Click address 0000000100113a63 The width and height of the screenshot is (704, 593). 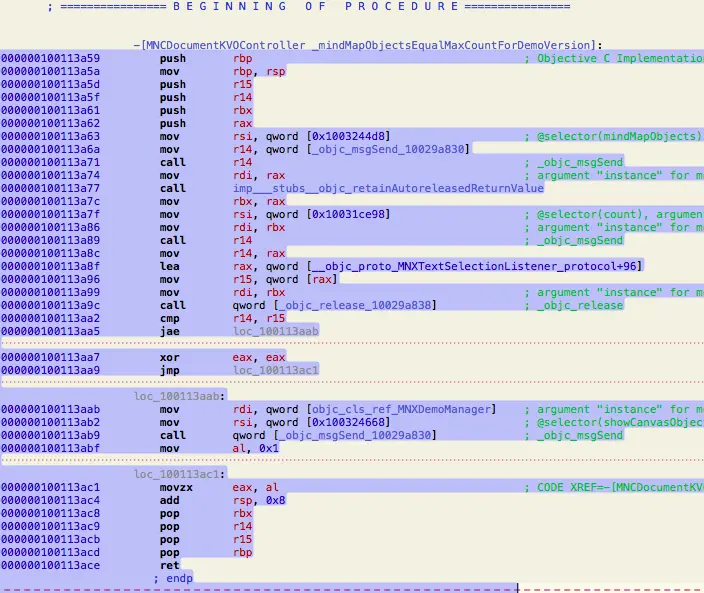pos(50,136)
